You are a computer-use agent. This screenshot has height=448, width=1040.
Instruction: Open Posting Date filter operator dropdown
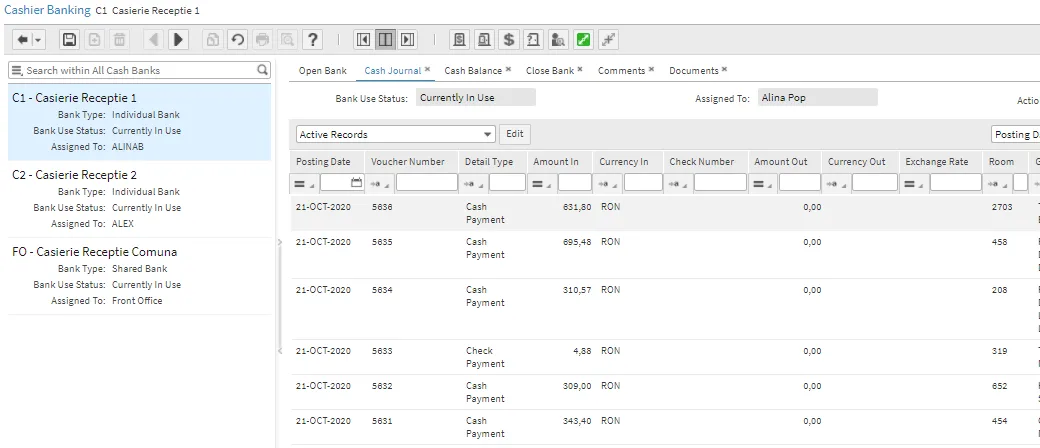305,183
